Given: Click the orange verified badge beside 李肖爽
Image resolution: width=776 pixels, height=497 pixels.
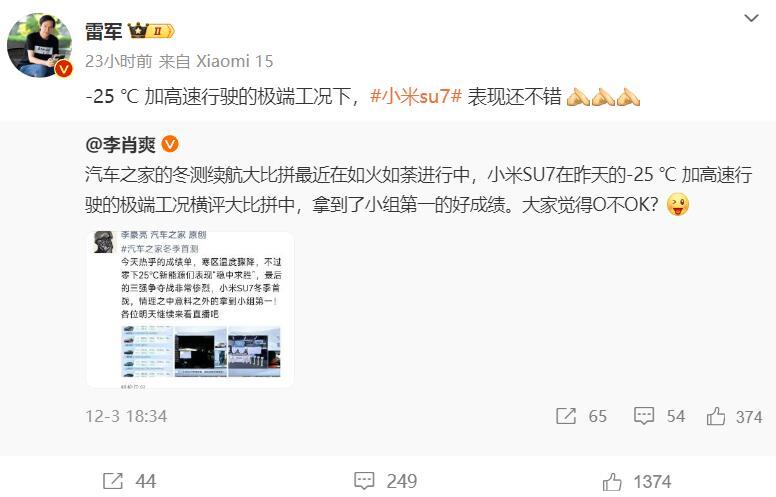Looking at the screenshot, I should 170,145.
